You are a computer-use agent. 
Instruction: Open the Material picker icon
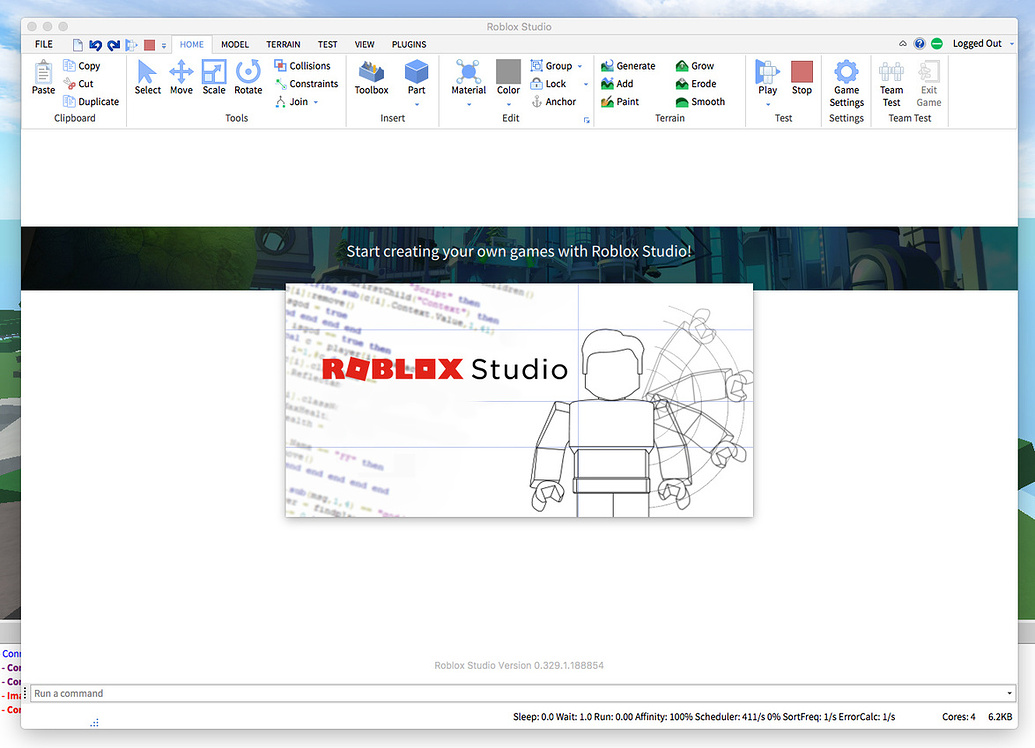tap(468, 71)
